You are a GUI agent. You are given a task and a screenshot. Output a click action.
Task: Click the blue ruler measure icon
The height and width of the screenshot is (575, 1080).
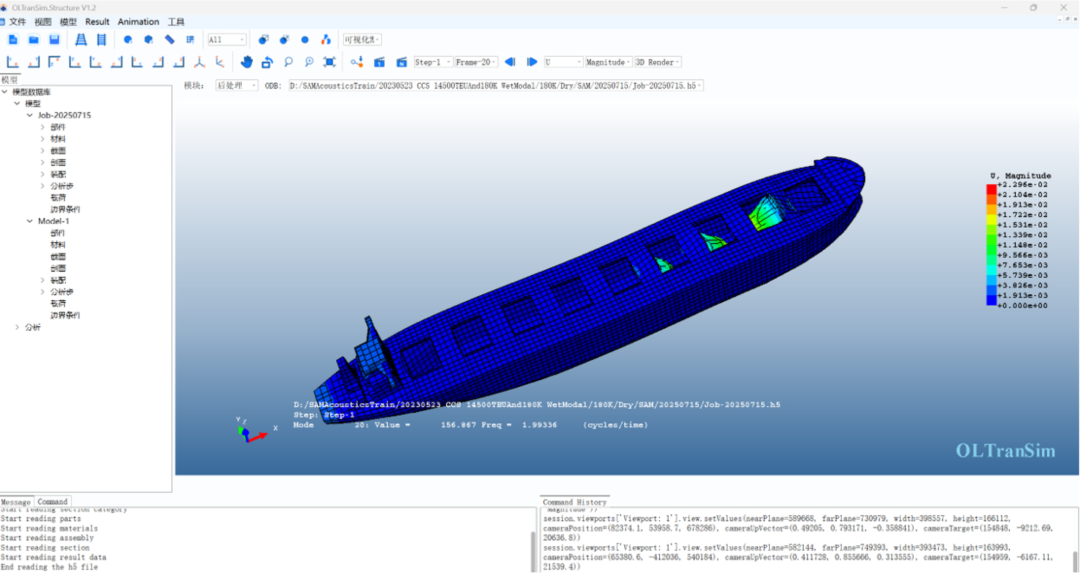(x=169, y=40)
